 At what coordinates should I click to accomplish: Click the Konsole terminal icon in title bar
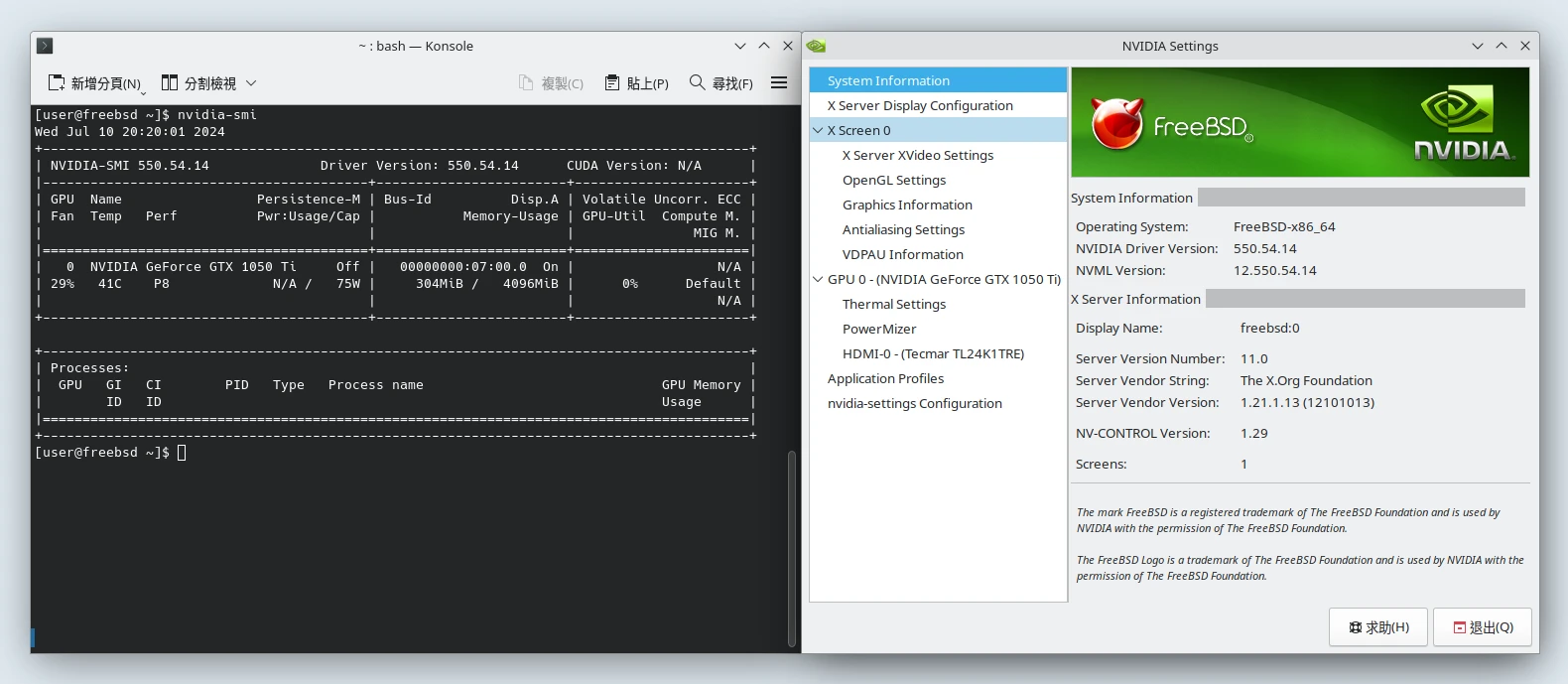(45, 46)
